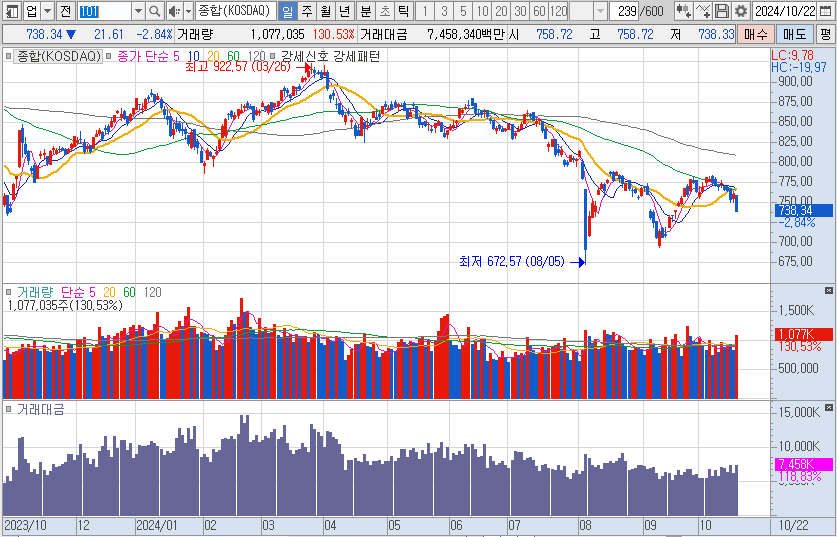Click the 평 button
This screenshot has width=837, height=537.
click(825, 35)
